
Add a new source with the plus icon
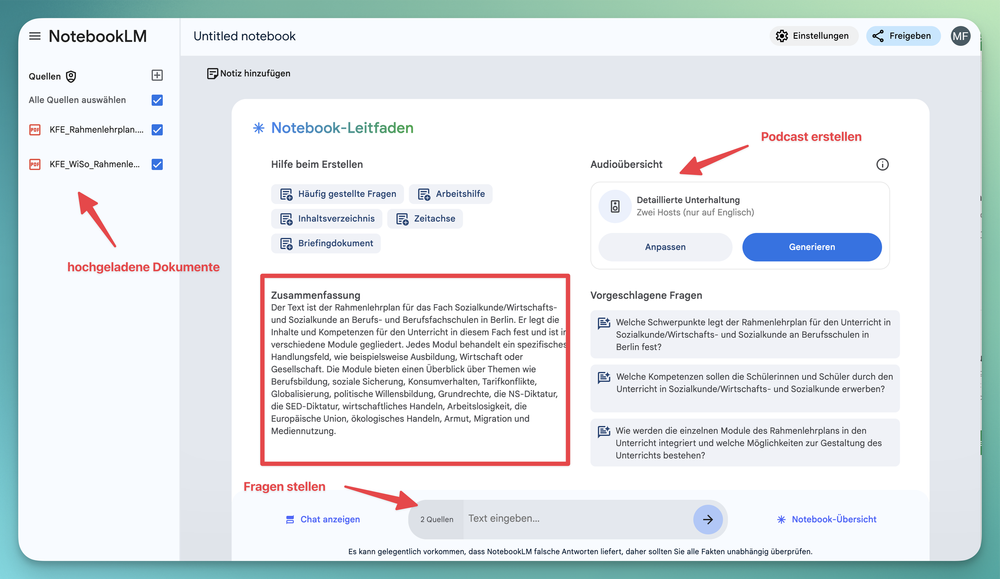pyautogui.click(x=157, y=75)
